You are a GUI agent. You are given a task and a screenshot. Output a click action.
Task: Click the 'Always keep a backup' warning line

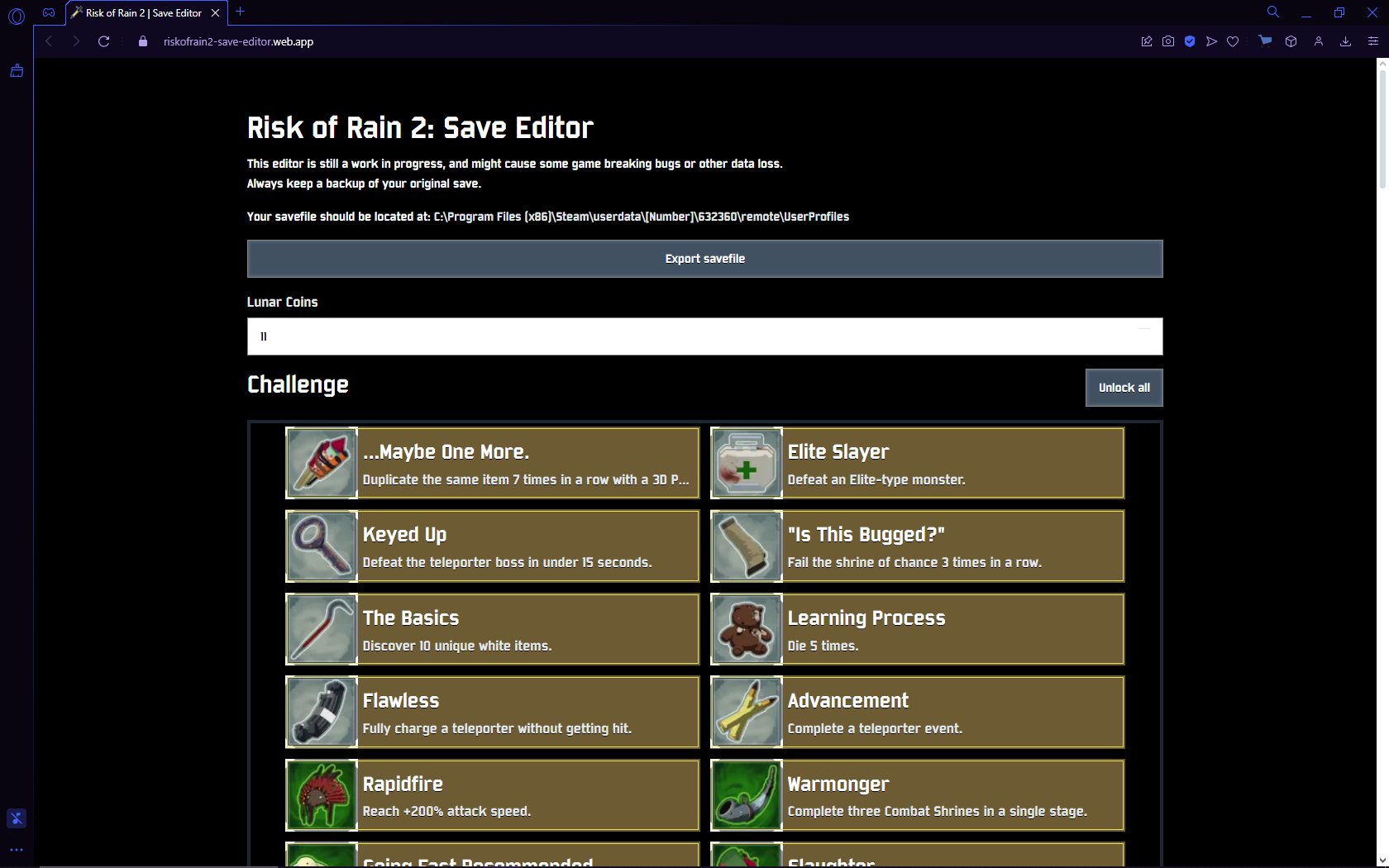[x=364, y=184]
